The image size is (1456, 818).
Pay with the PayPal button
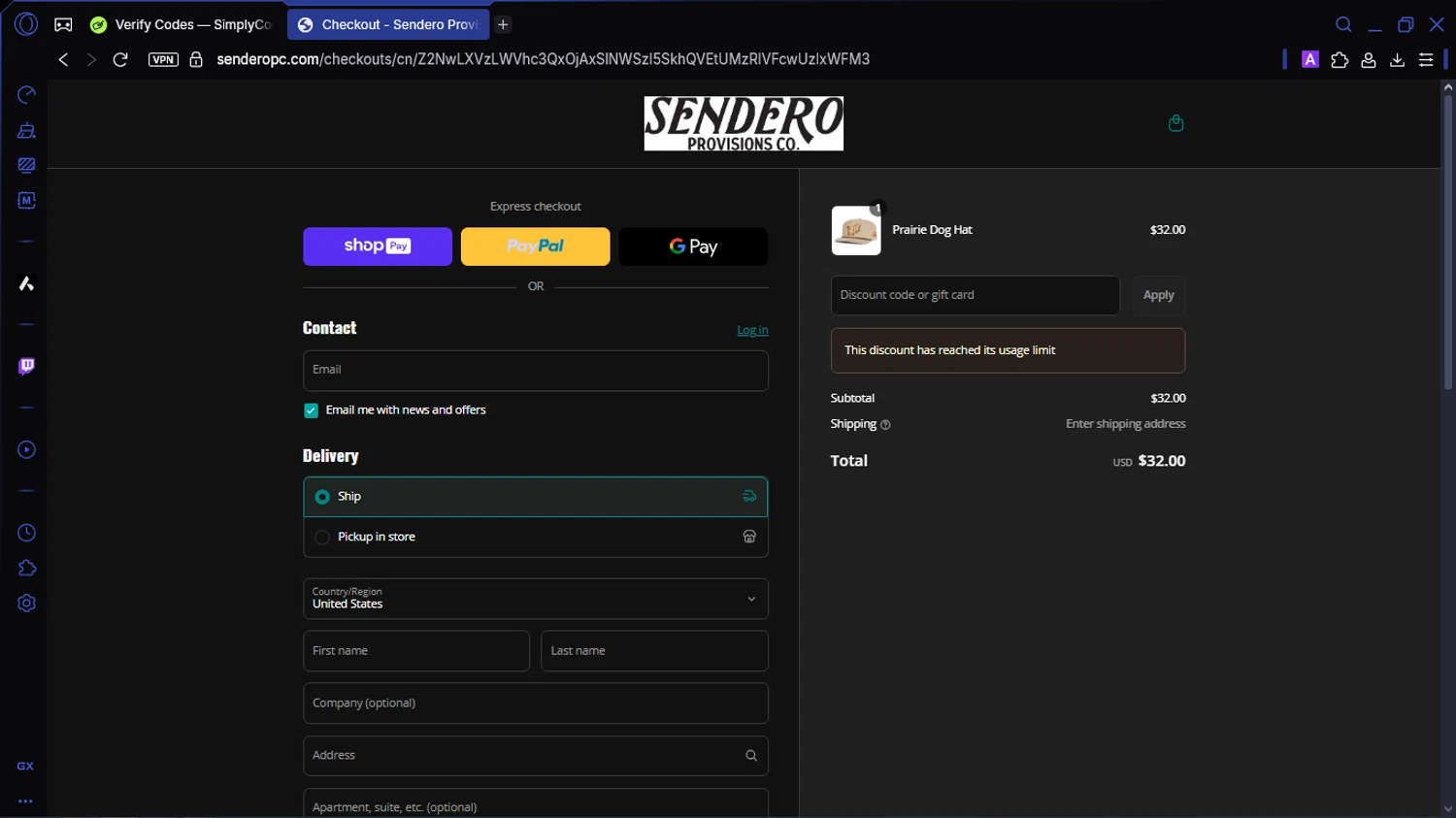535,246
